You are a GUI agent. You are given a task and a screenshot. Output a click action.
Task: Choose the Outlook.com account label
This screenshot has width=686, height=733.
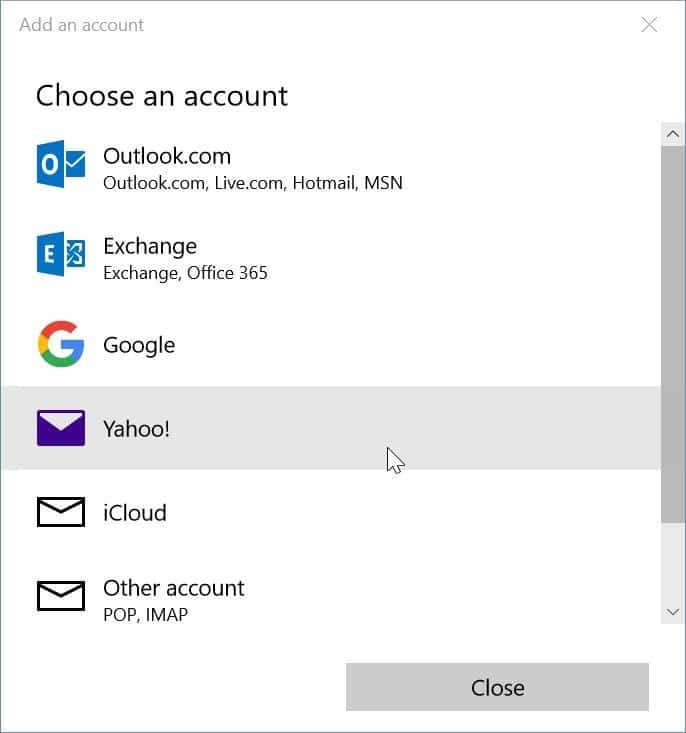[167, 156]
